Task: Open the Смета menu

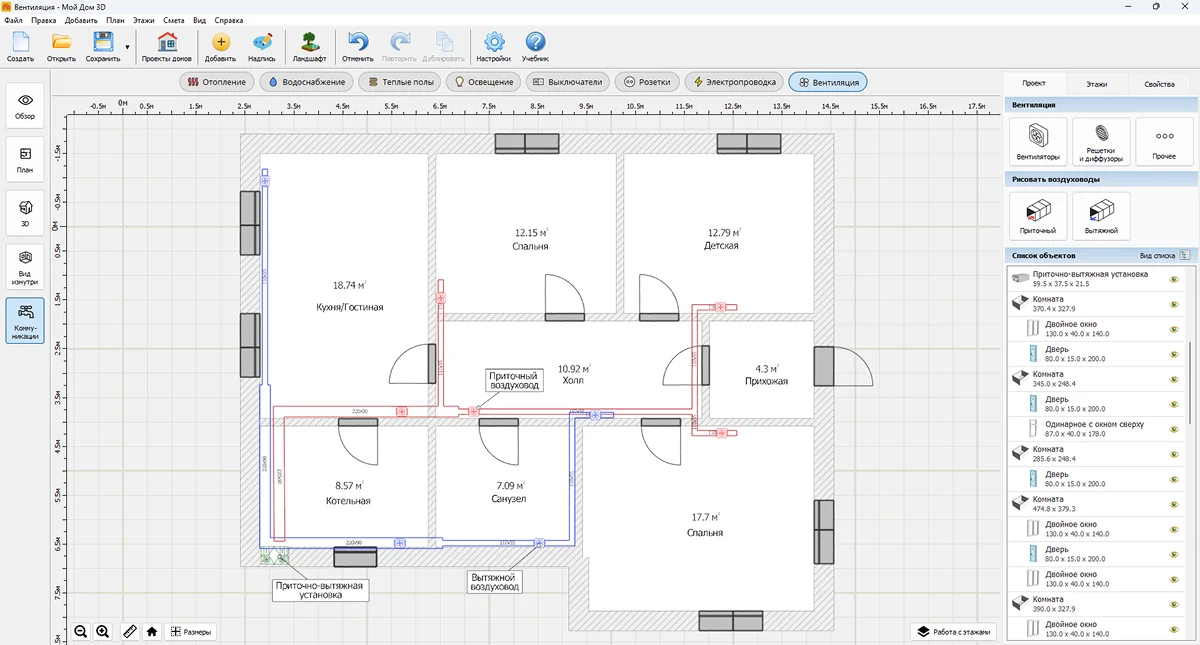Action: tap(175, 20)
